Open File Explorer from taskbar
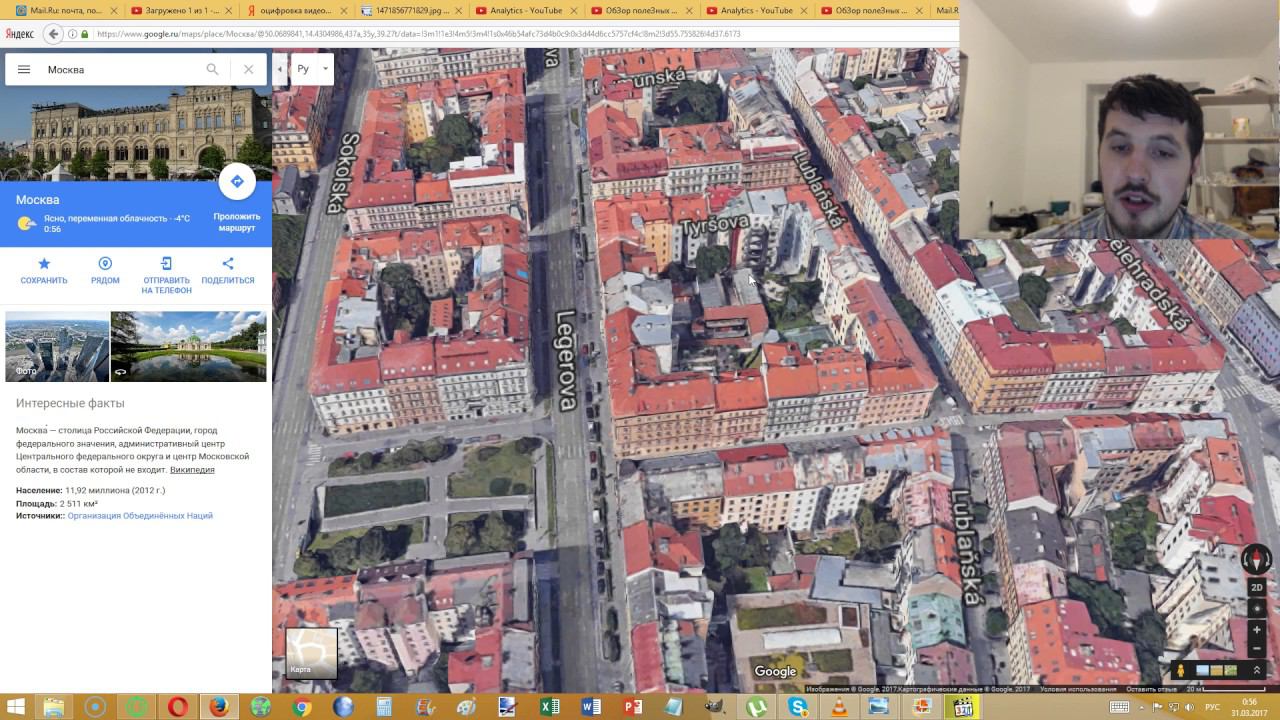1280x720 pixels. click(x=54, y=707)
